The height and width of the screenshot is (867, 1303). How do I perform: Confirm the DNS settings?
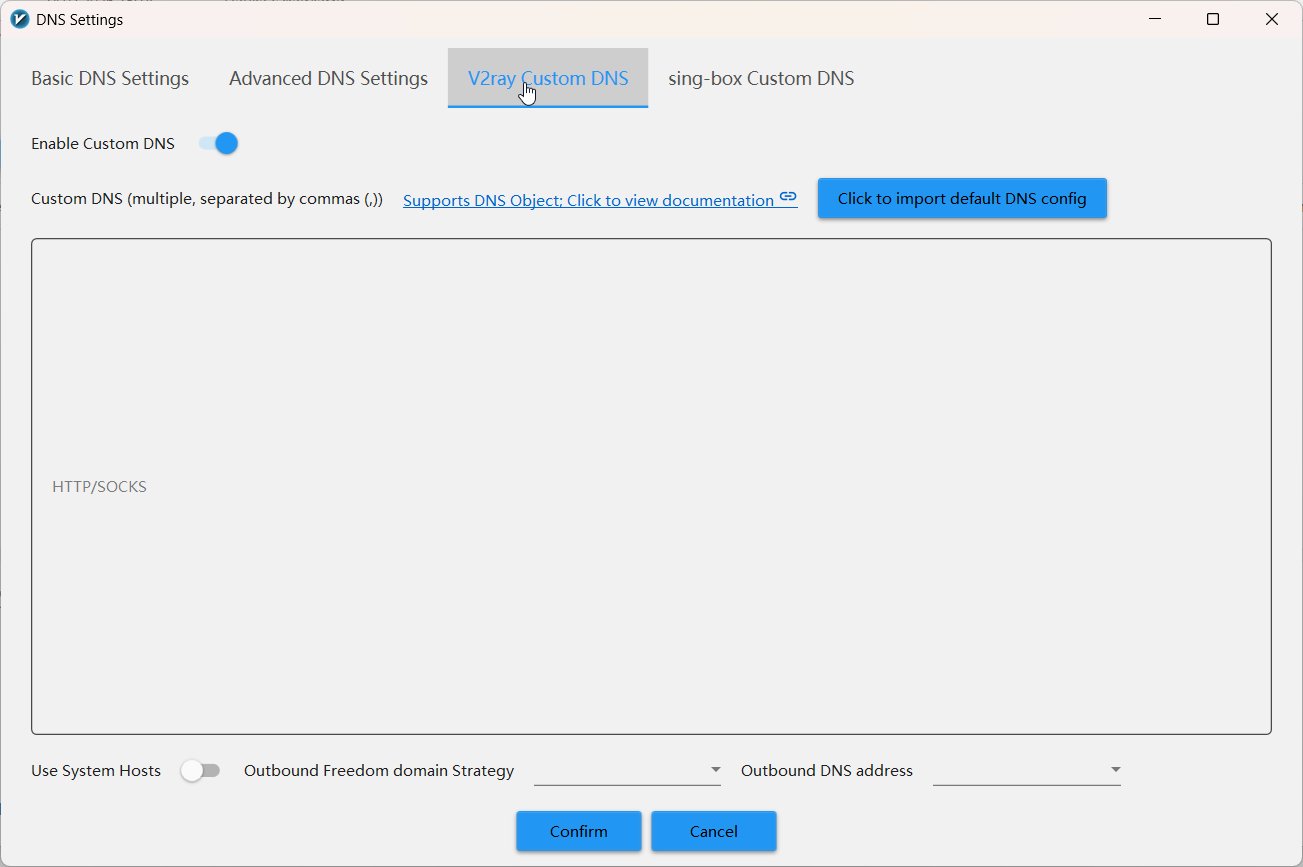[x=579, y=831]
